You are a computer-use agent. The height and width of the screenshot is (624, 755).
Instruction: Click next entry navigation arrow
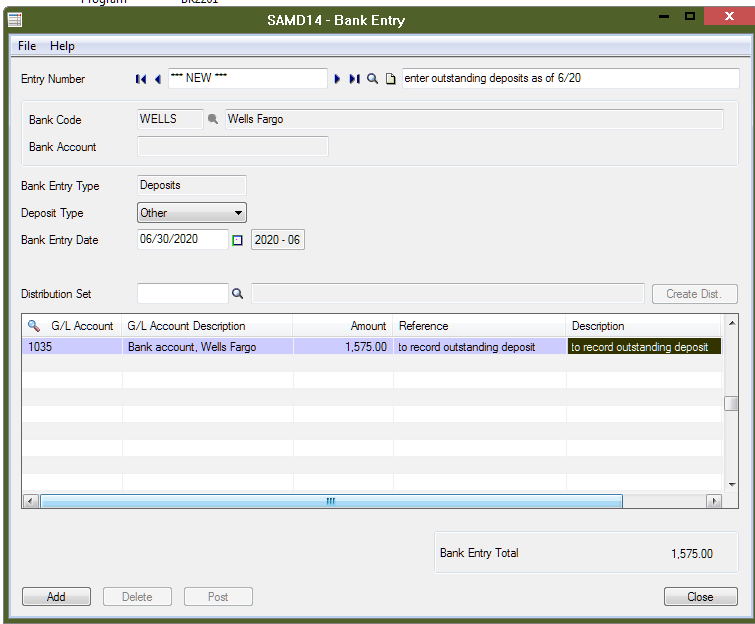coord(337,79)
